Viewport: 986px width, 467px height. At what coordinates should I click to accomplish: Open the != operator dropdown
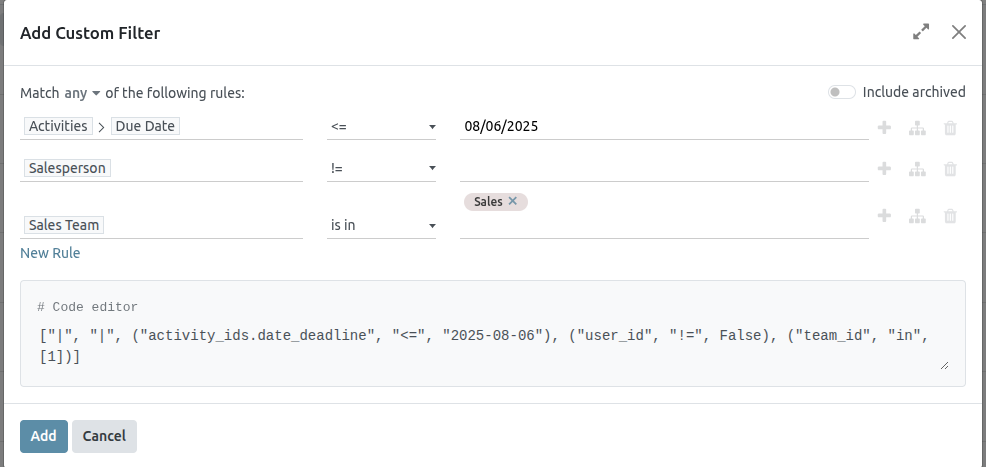[383, 169]
